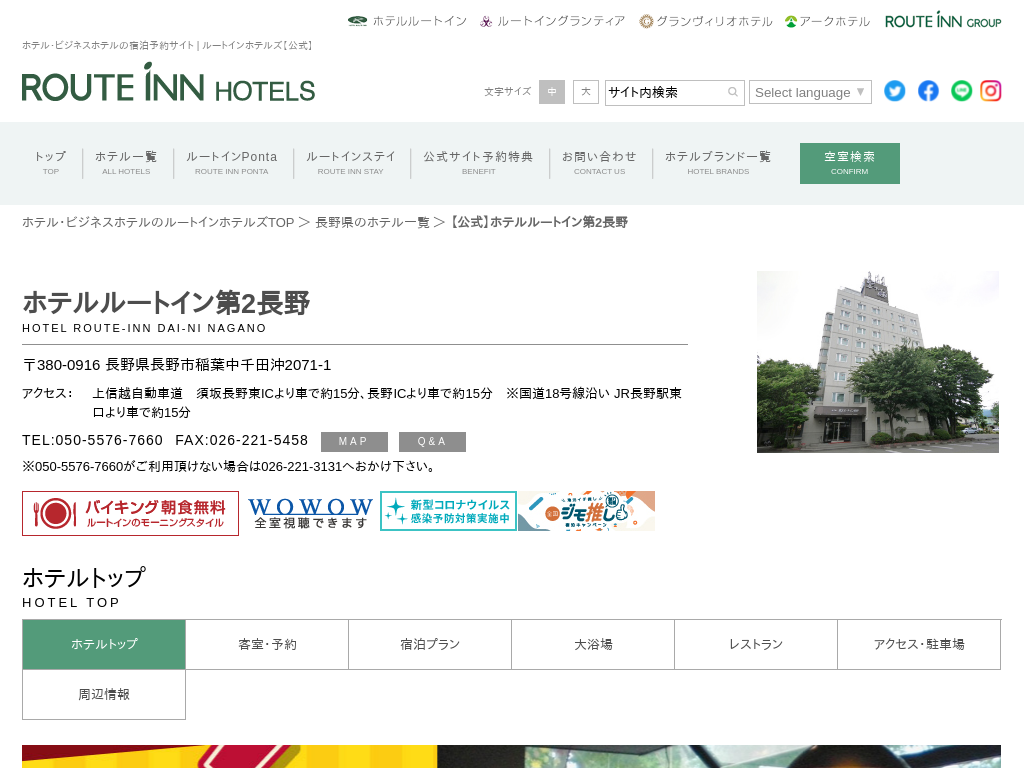Click the 新型コロナウイルス感染予防対策 banner
Image resolution: width=1024 pixels, height=768 pixels.
[449, 511]
